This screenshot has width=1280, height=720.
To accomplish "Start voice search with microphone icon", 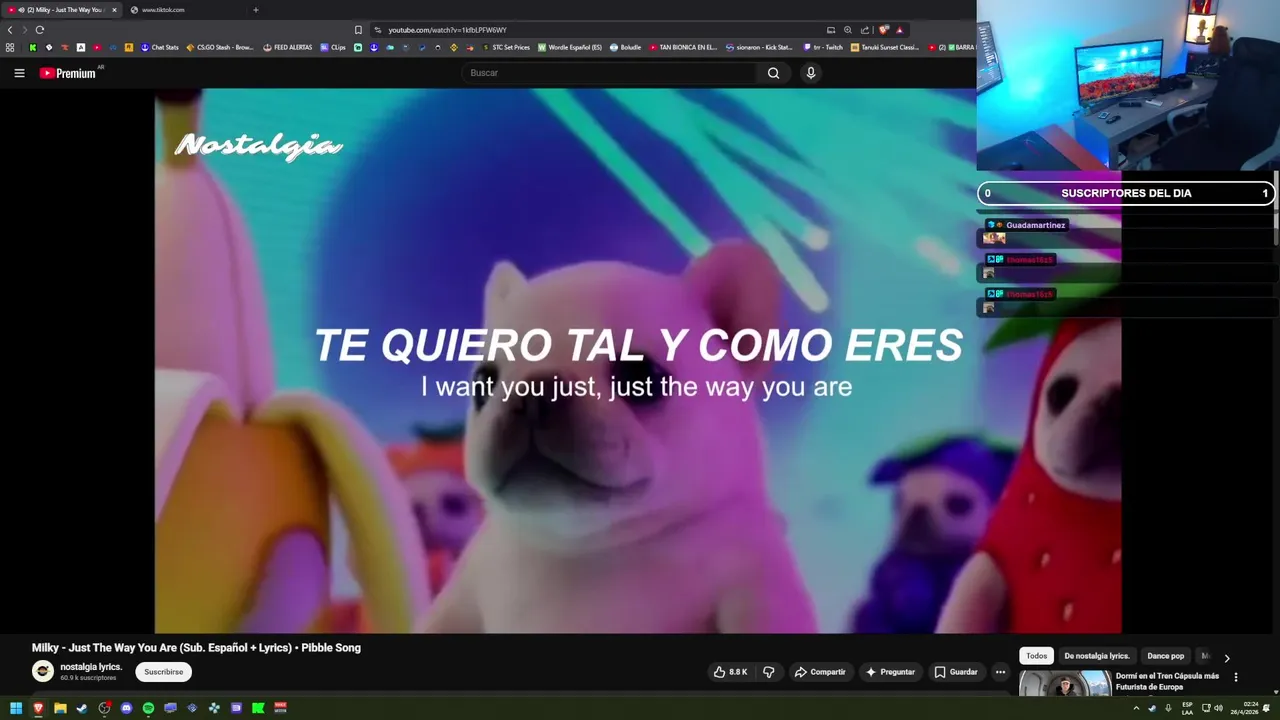I will (x=811, y=73).
